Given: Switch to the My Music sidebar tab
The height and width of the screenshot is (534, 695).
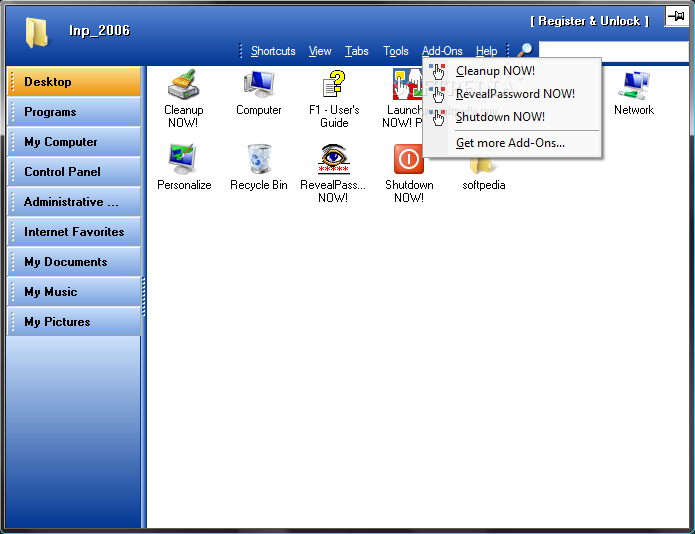Looking at the screenshot, I should (x=74, y=292).
